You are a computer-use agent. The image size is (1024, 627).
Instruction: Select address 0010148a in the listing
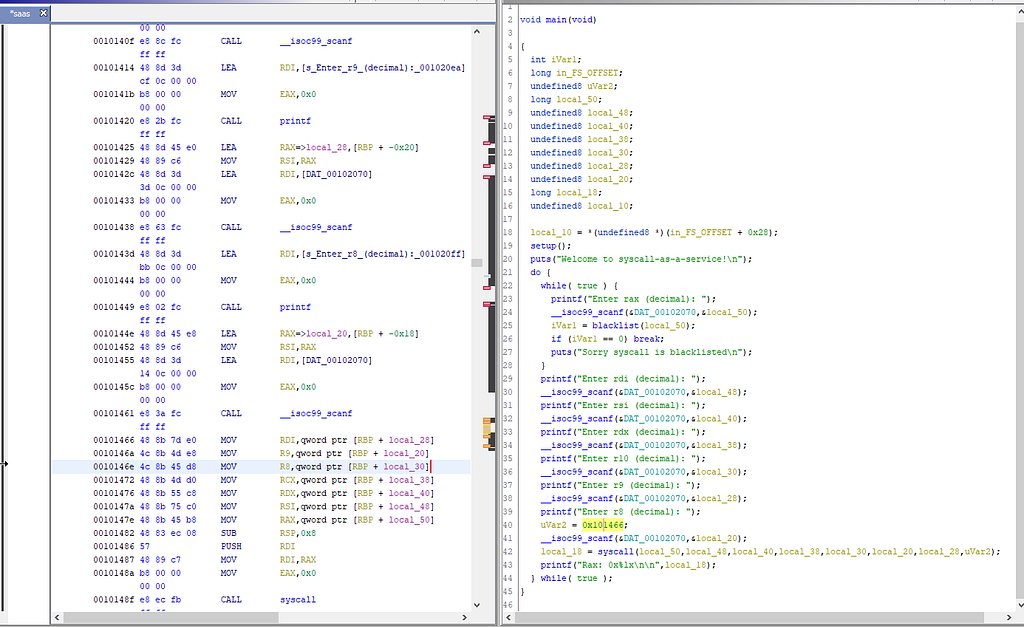click(x=113, y=573)
